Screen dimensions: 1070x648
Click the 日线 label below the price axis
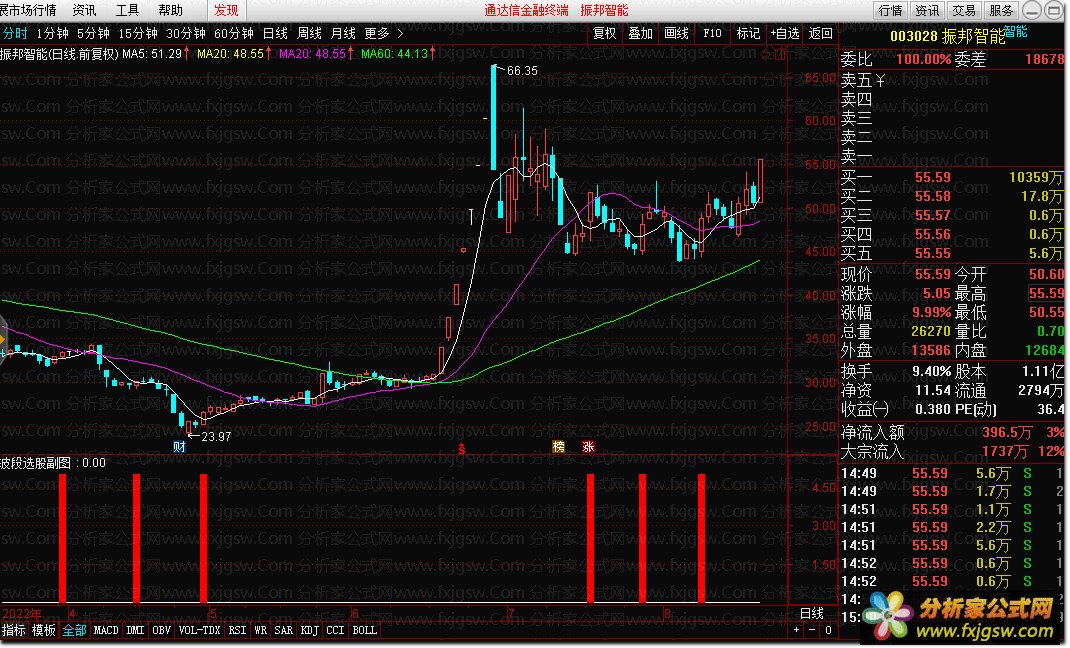(x=812, y=614)
